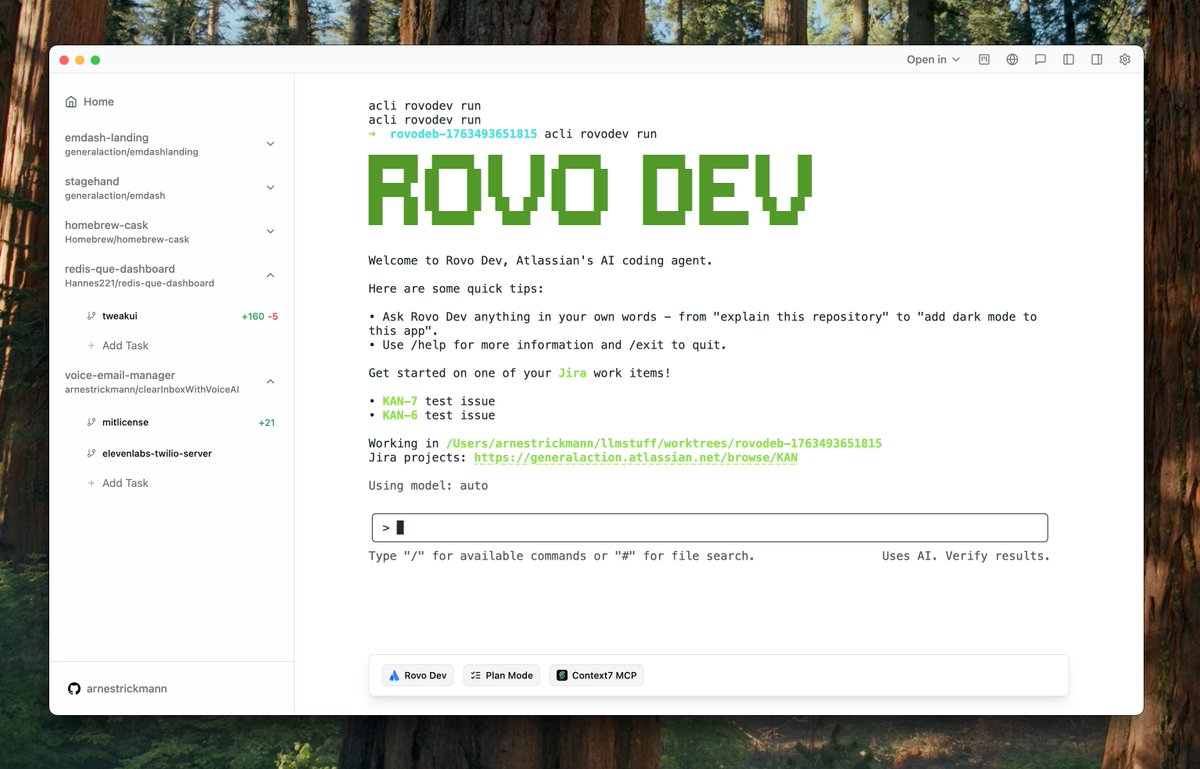Image resolution: width=1200 pixels, height=769 pixels.
Task: Focus the terminal prompt input box
Action: 710,527
